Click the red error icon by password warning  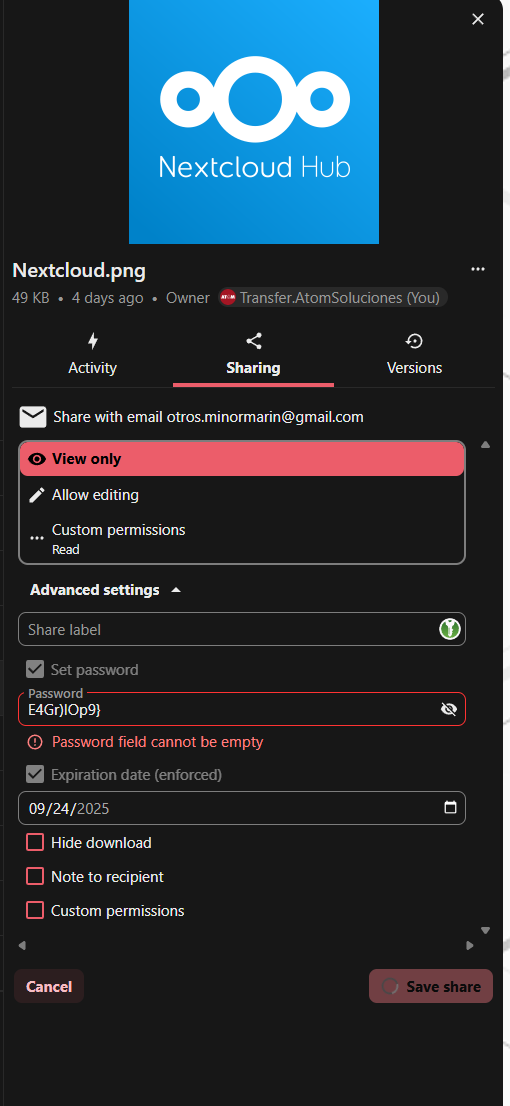(35, 742)
